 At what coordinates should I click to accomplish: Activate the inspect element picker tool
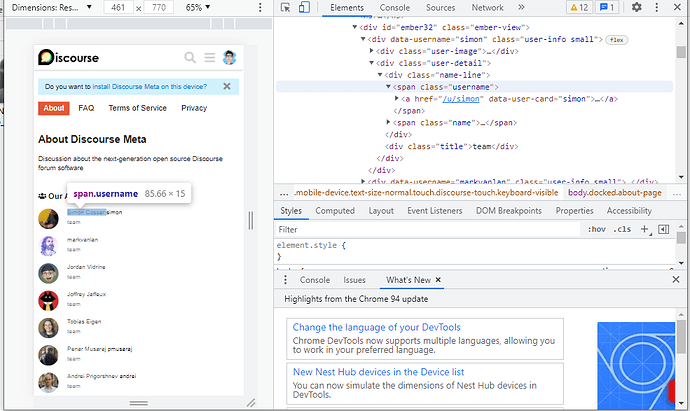coord(286,7)
